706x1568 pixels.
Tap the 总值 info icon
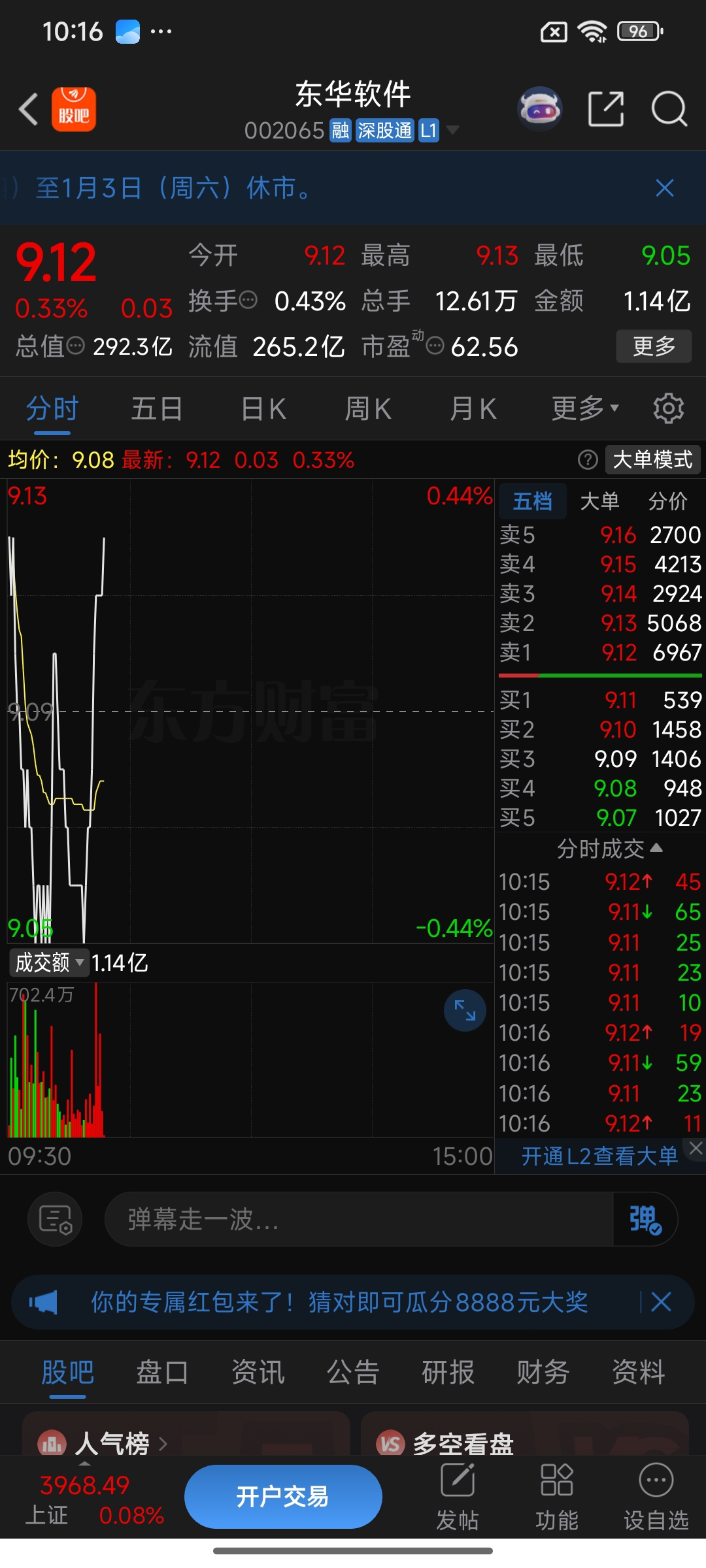tap(76, 346)
